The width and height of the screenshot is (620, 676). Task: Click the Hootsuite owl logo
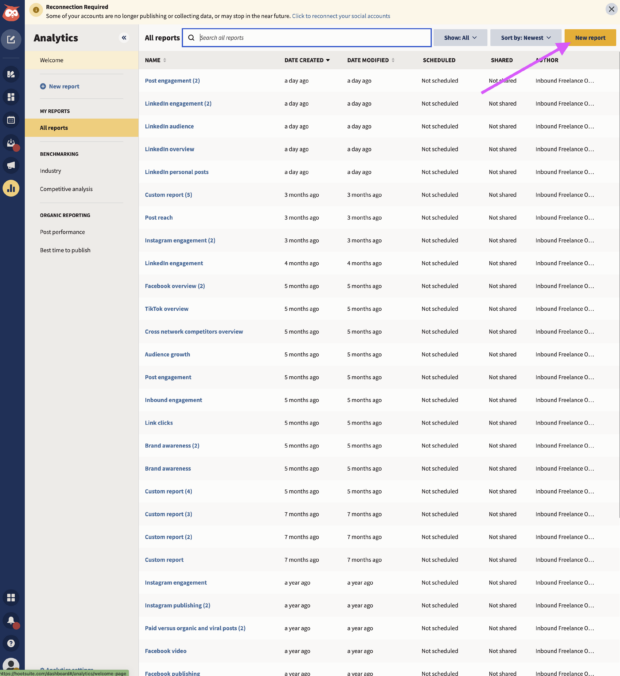pyautogui.click(x=11, y=9)
